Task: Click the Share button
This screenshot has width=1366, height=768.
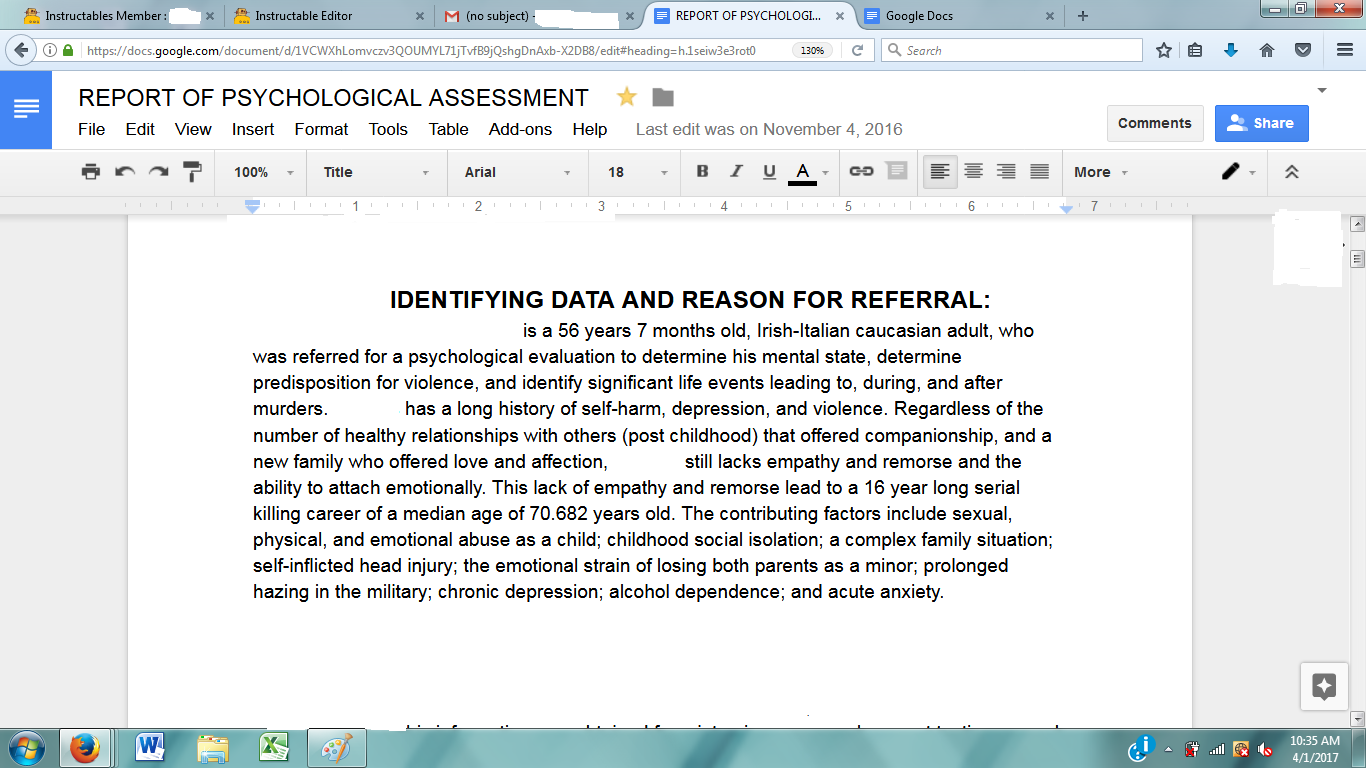Action: [1261, 122]
